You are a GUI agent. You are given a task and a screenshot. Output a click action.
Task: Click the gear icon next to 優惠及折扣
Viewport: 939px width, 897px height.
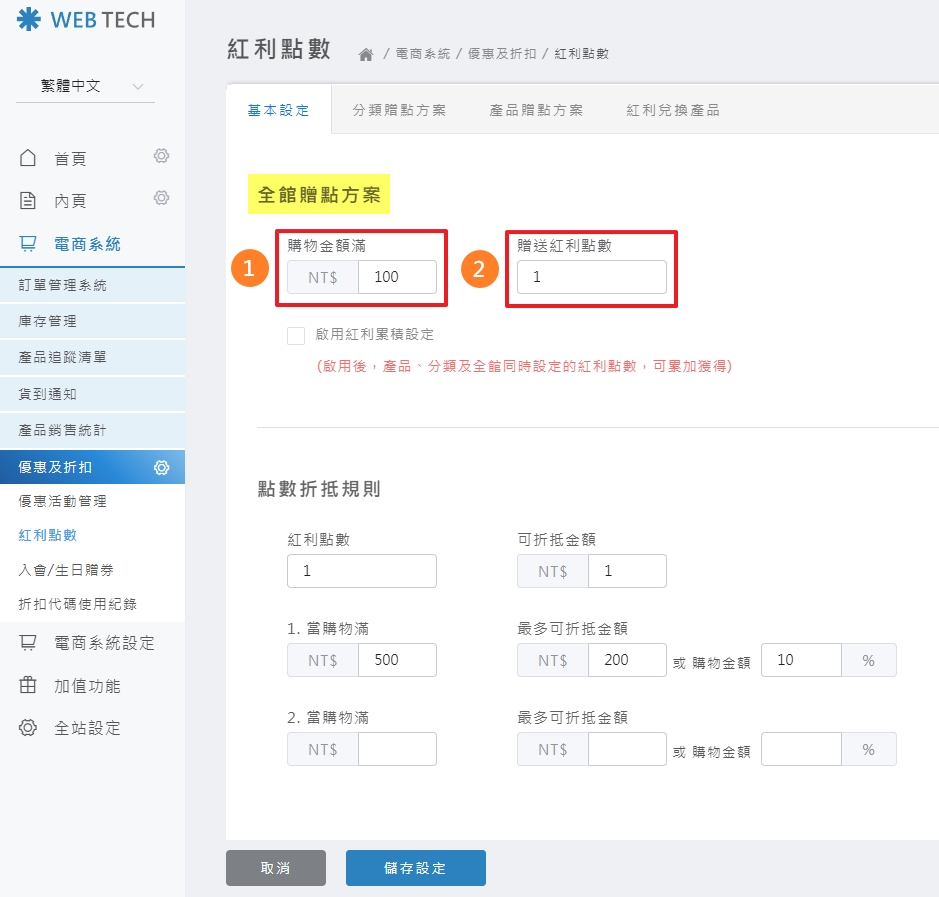tap(161, 466)
